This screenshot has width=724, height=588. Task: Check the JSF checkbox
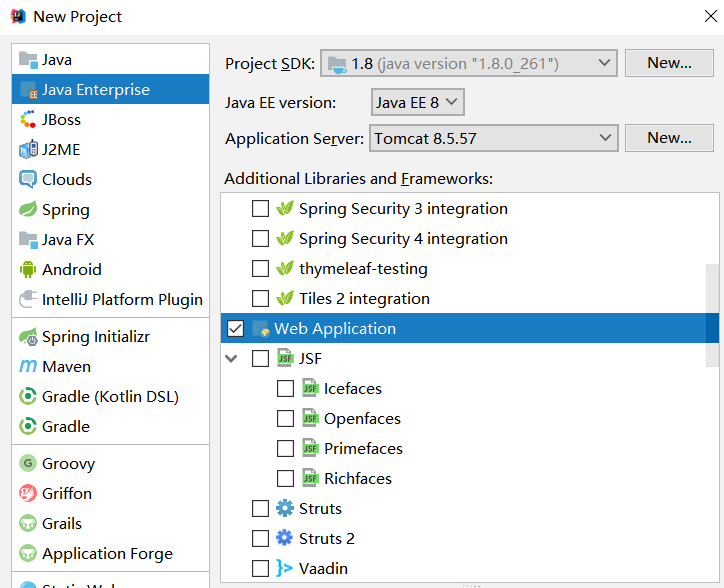(x=260, y=358)
